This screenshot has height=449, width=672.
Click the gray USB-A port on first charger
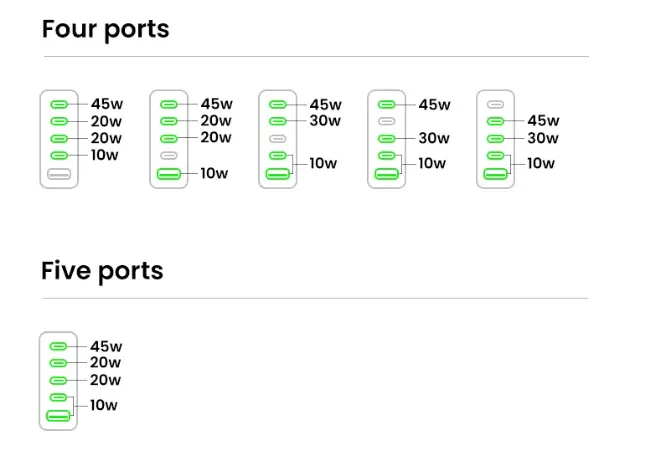[x=59, y=176]
